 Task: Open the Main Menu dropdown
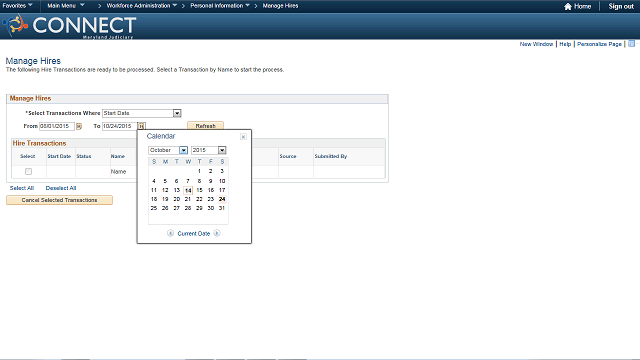[x=66, y=6]
